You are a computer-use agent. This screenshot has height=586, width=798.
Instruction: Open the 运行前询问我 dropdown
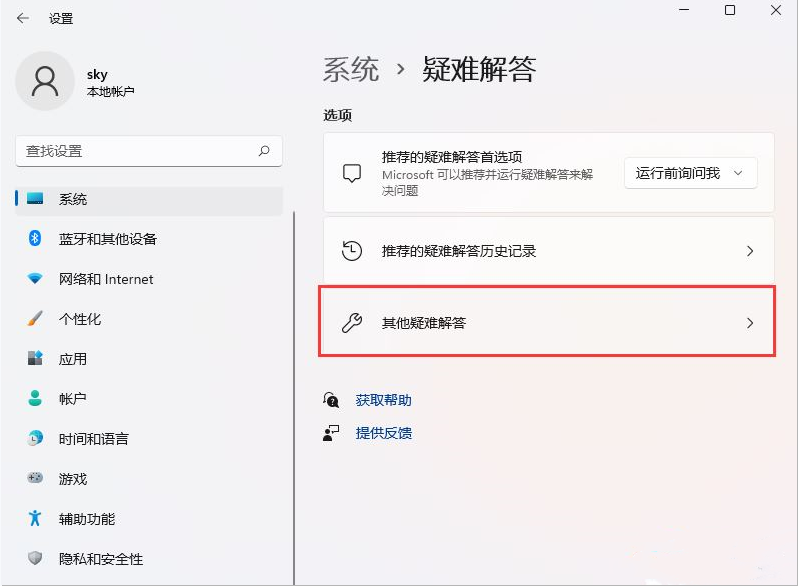pos(691,173)
